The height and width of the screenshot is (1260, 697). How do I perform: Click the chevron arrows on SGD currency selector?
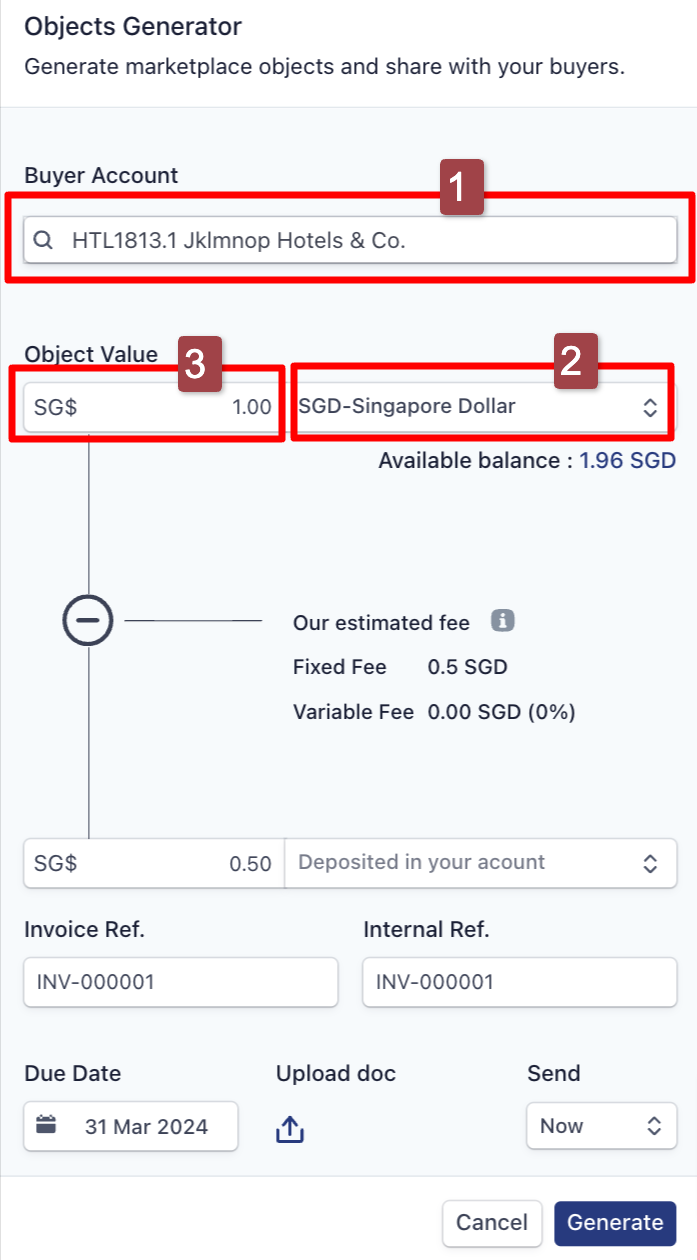pos(650,407)
